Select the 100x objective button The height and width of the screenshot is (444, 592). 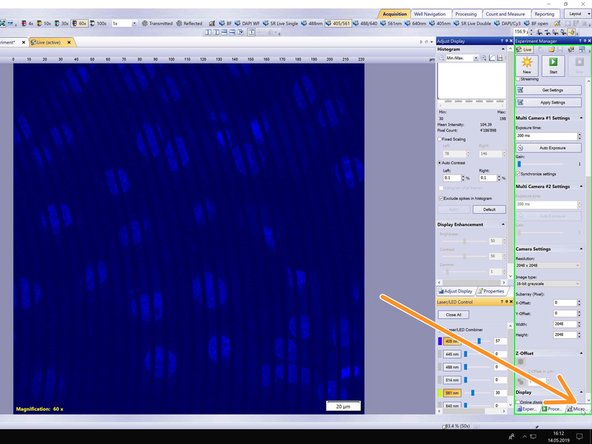point(98,23)
